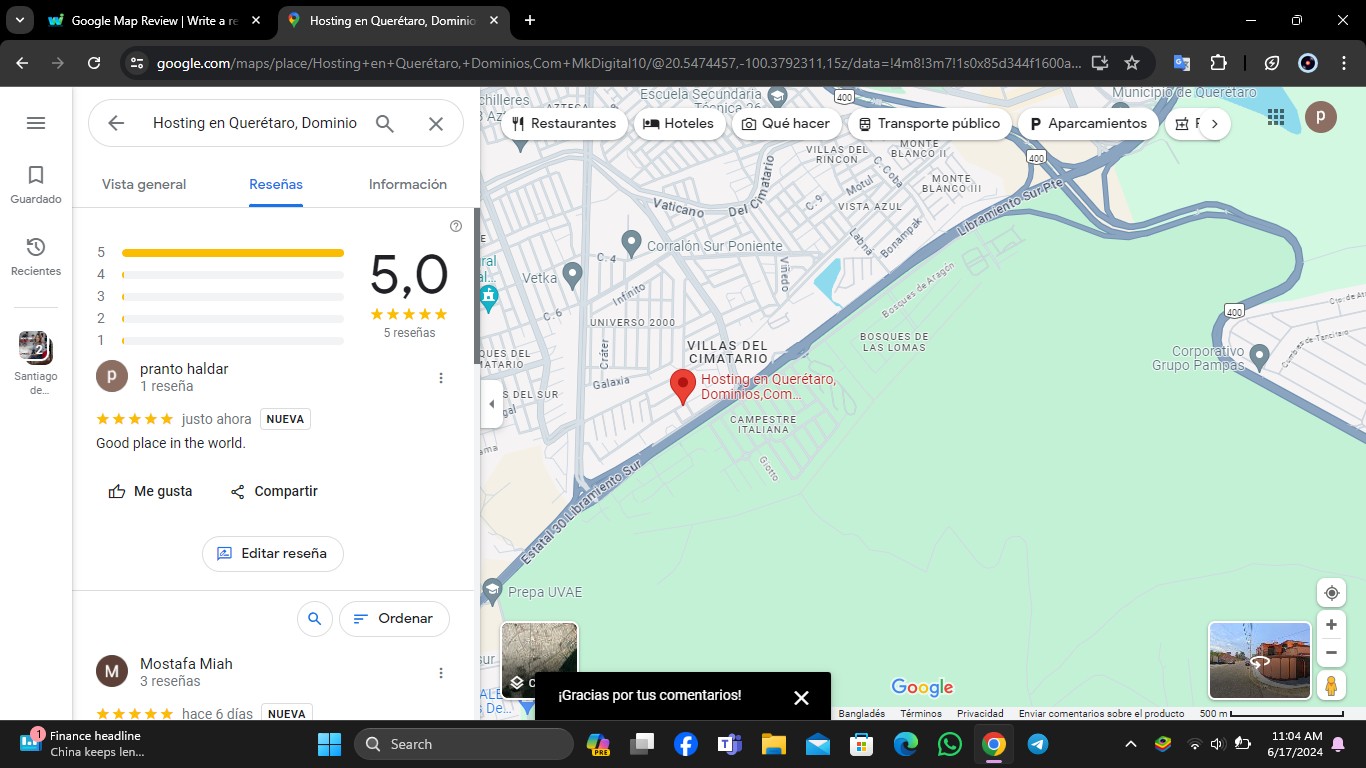Viewport: 1366px width, 768px height.
Task: Click Me gusta on pranto haldar review
Action: tap(150, 491)
